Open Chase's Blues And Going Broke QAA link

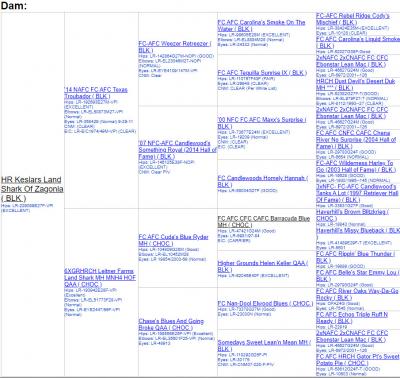(171, 324)
